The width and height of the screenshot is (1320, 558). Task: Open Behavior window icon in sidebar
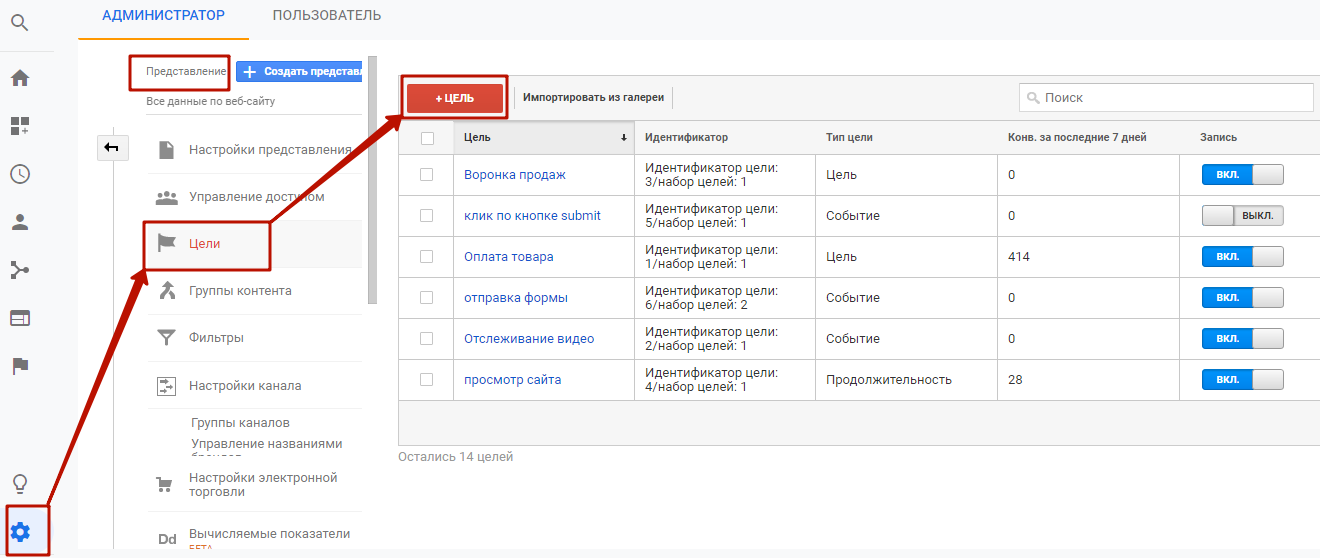click(20, 318)
